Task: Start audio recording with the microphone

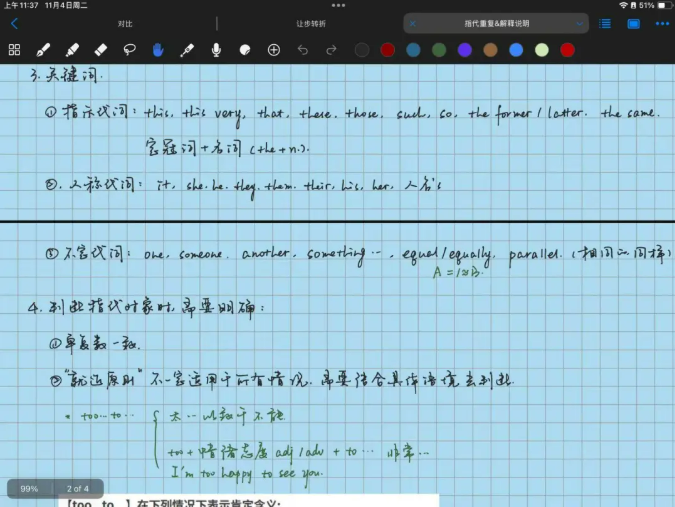Action: (x=216, y=49)
